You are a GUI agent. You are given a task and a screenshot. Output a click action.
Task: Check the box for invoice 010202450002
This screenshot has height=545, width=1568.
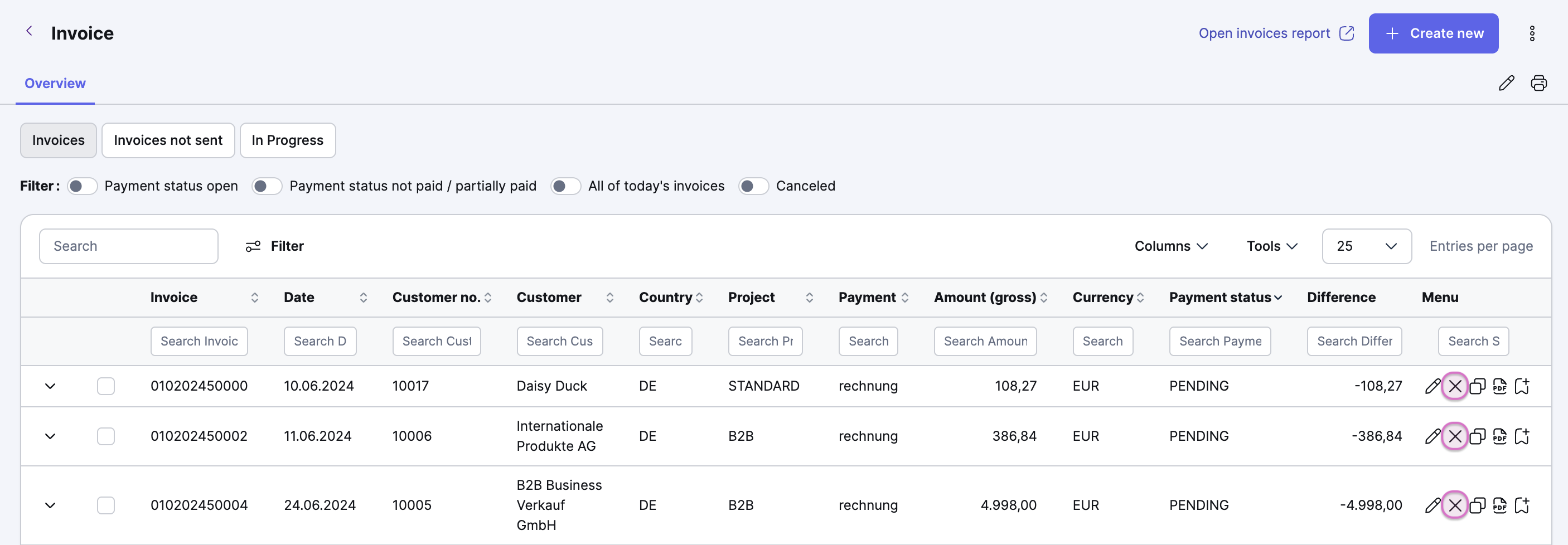[x=106, y=436]
